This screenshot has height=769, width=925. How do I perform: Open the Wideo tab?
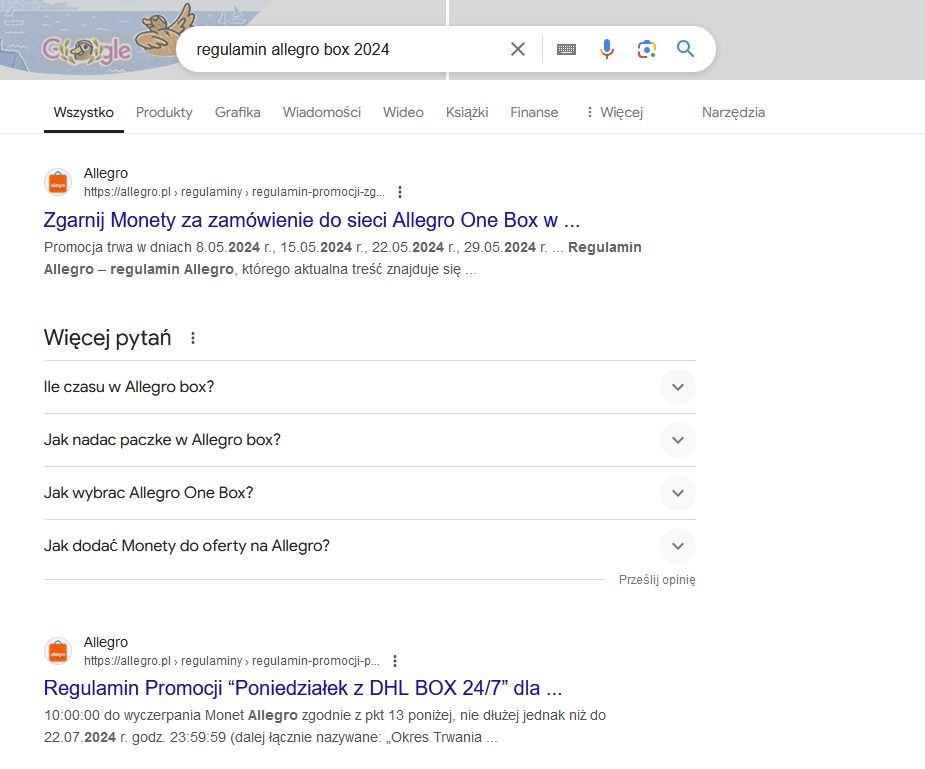[403, 112]
